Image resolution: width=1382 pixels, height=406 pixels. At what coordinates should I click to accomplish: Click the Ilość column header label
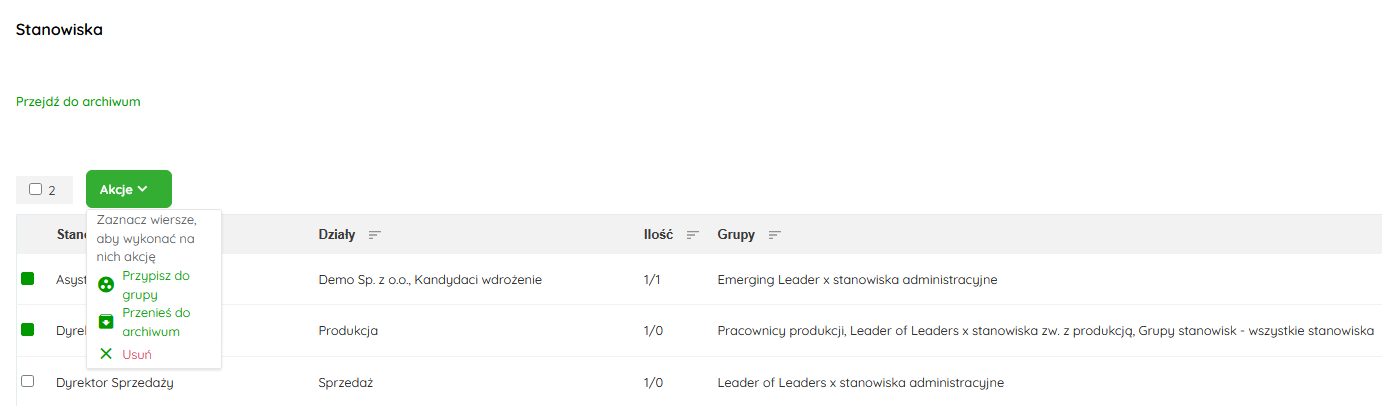click(x=658, y=235)
